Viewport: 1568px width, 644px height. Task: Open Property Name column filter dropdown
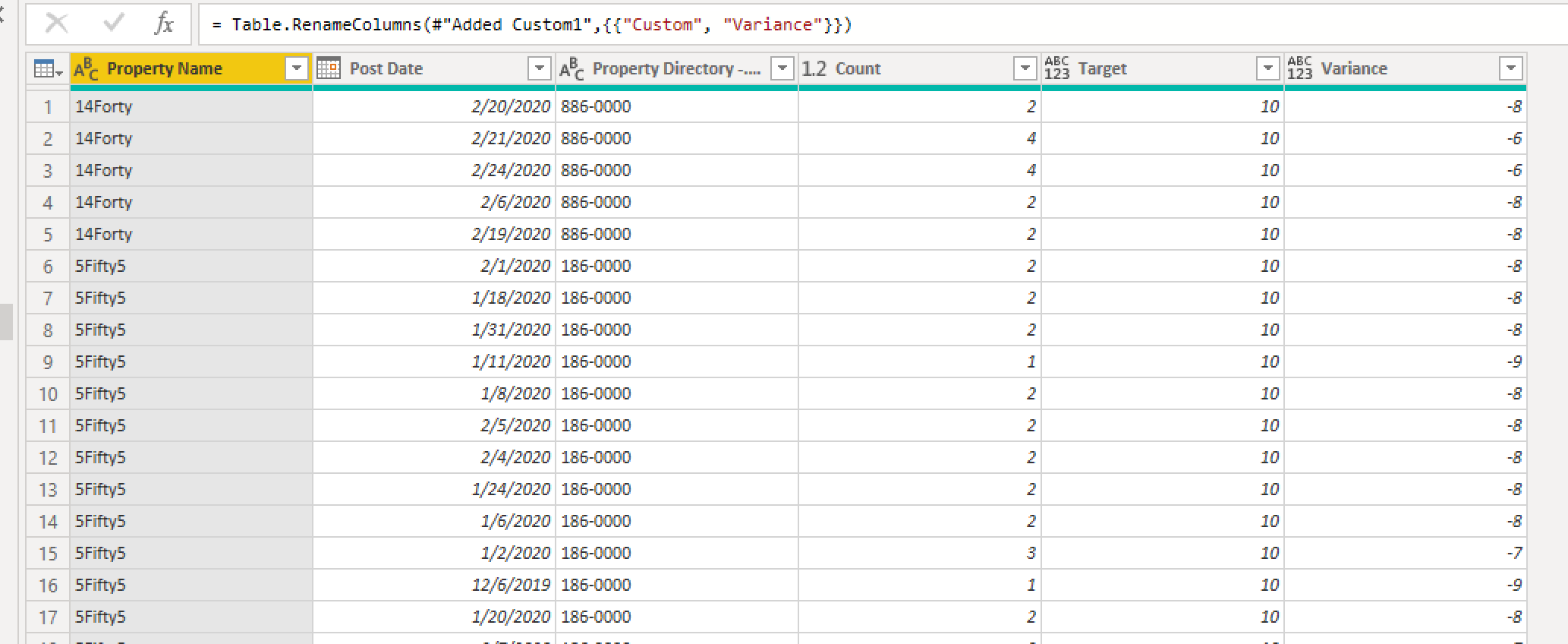(297, 69)
